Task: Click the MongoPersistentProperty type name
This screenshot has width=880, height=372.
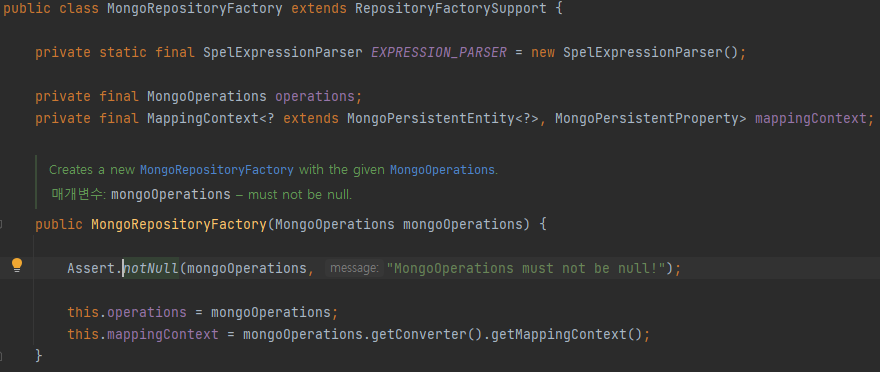Action: (x=647, y=118)
